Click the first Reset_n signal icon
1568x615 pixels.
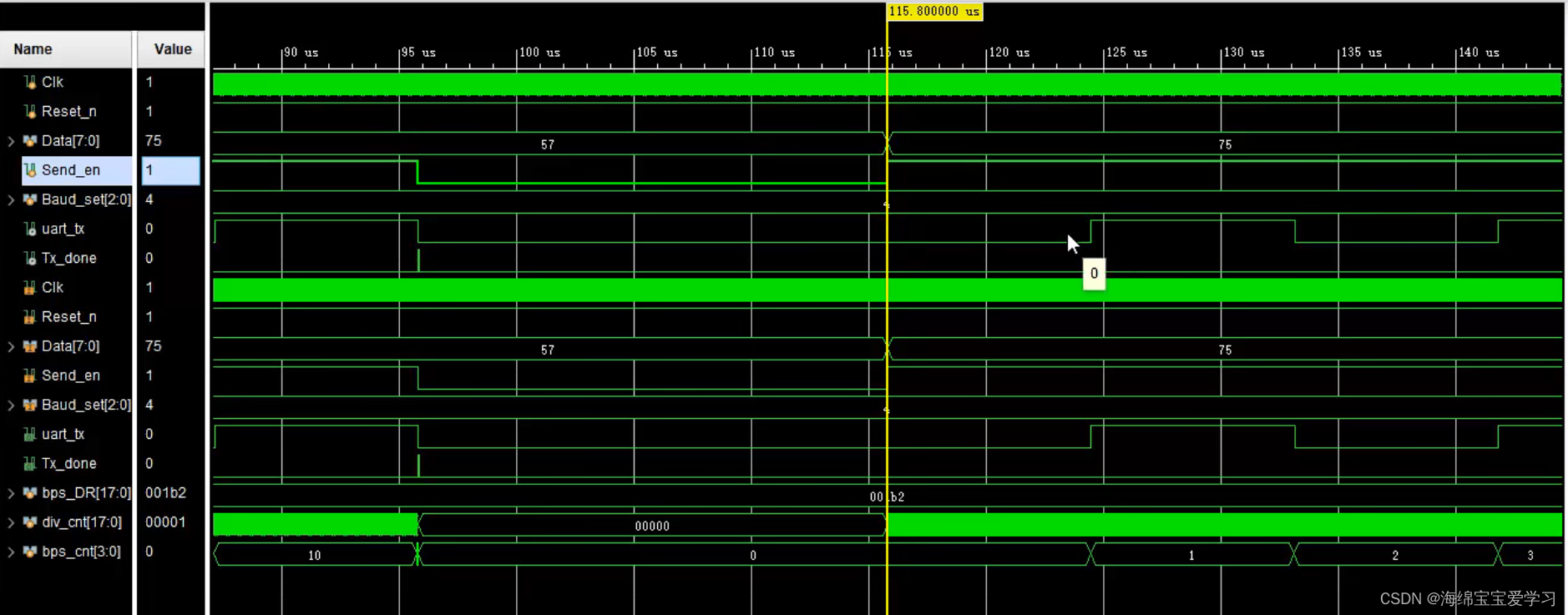[30, 111]
